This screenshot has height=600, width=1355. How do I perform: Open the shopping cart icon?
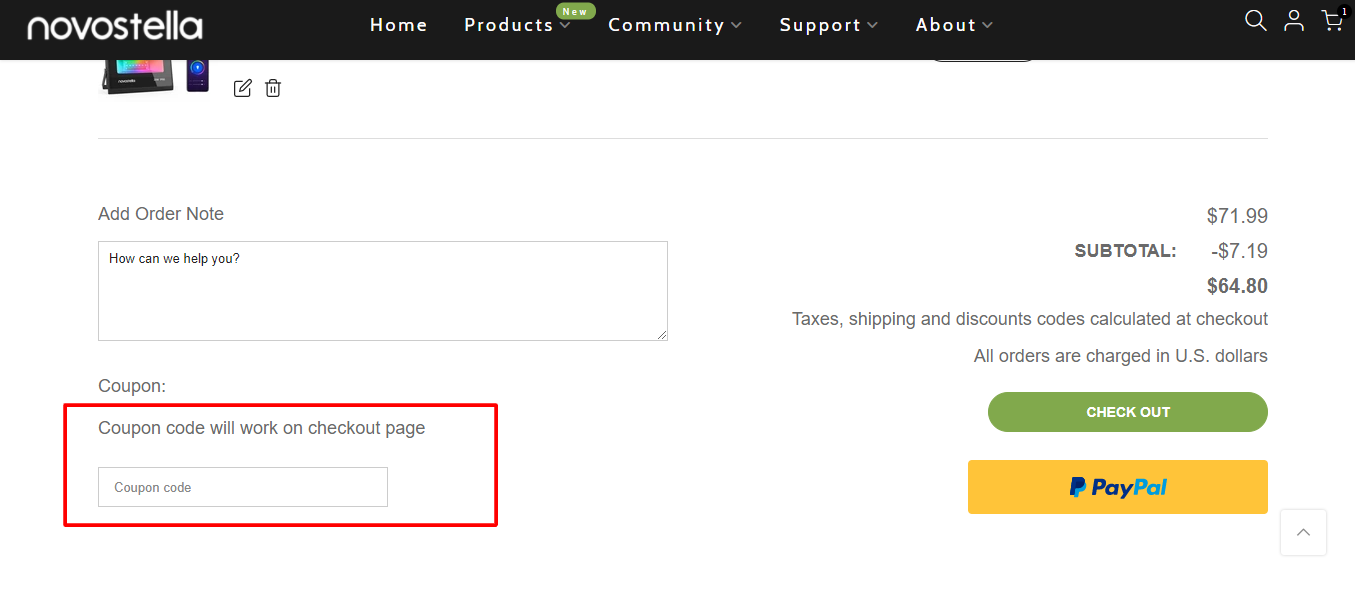tap(1332, 20)
